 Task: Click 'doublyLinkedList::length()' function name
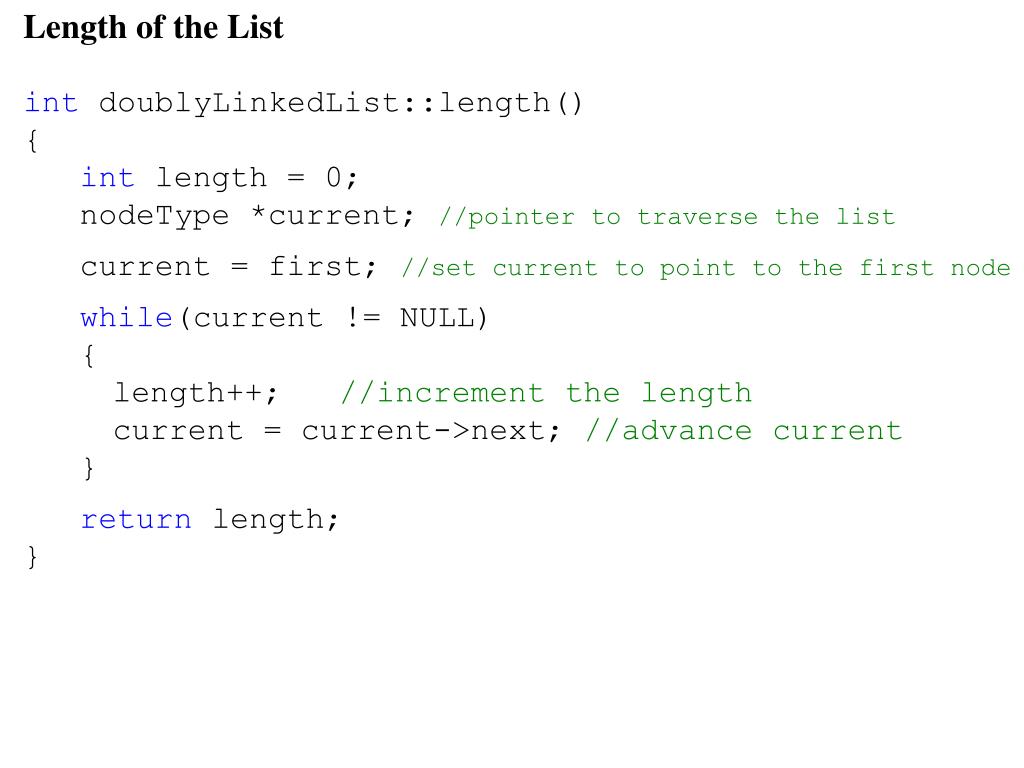coord(340,104)
